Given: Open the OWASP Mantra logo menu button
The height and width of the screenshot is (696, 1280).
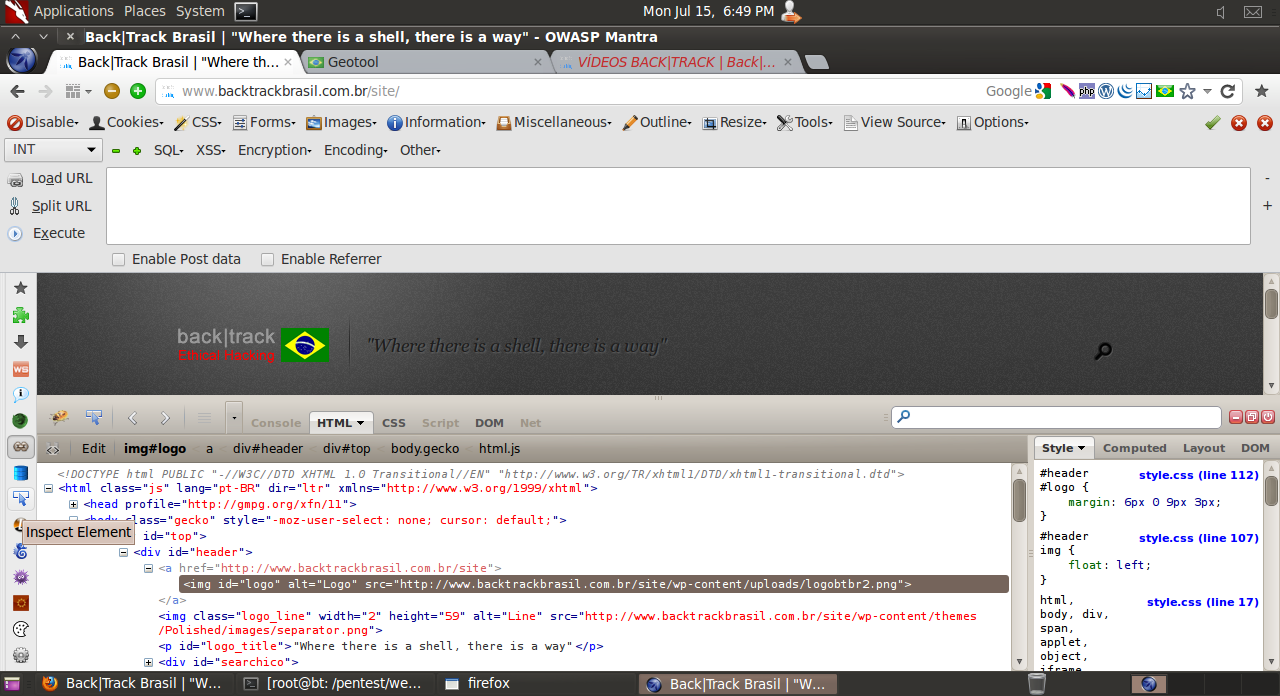Looking at the screenshot, I should tap(21, 61).
